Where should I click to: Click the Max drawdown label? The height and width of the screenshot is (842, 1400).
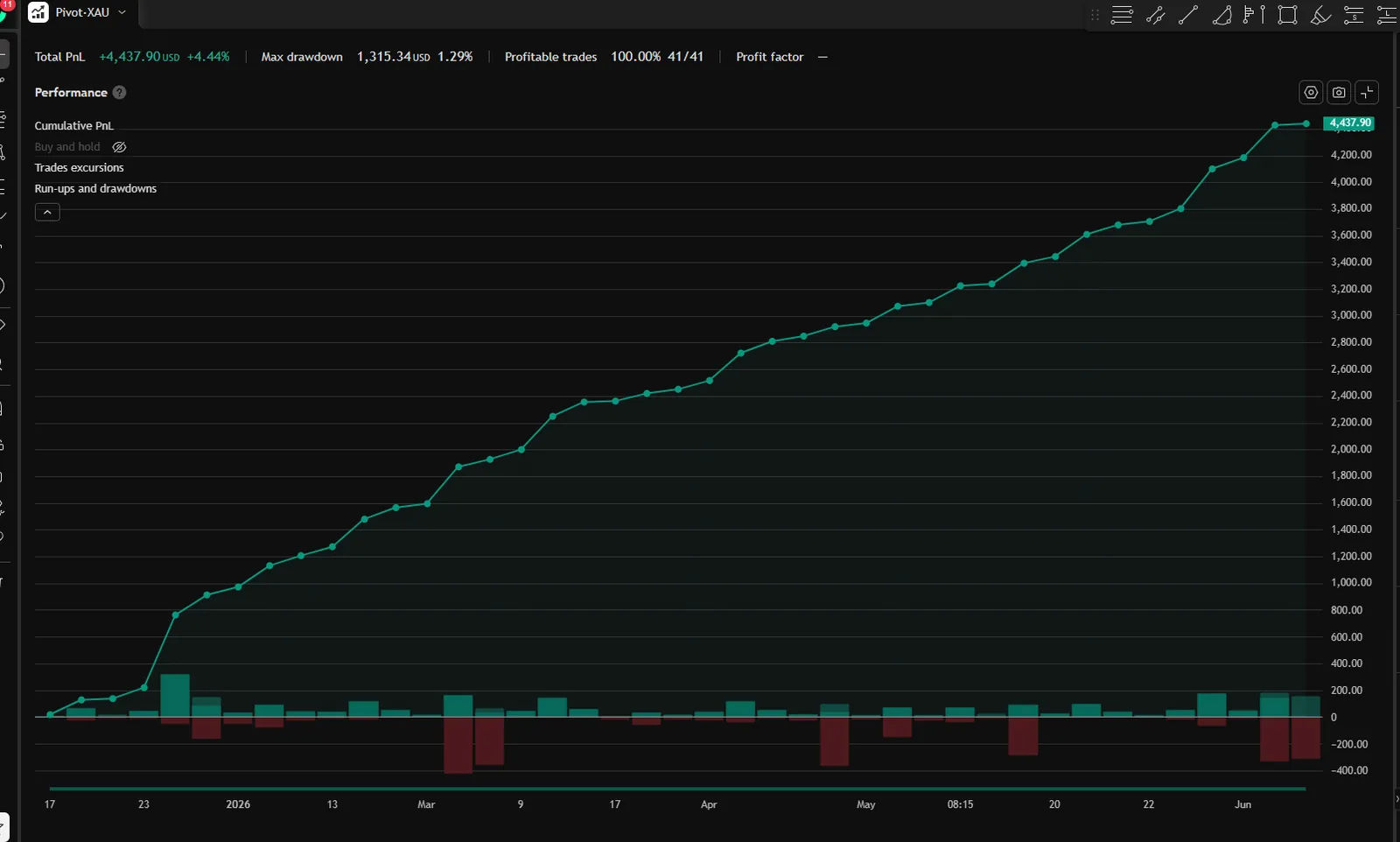pyautogui.click(x=302, y=56)
